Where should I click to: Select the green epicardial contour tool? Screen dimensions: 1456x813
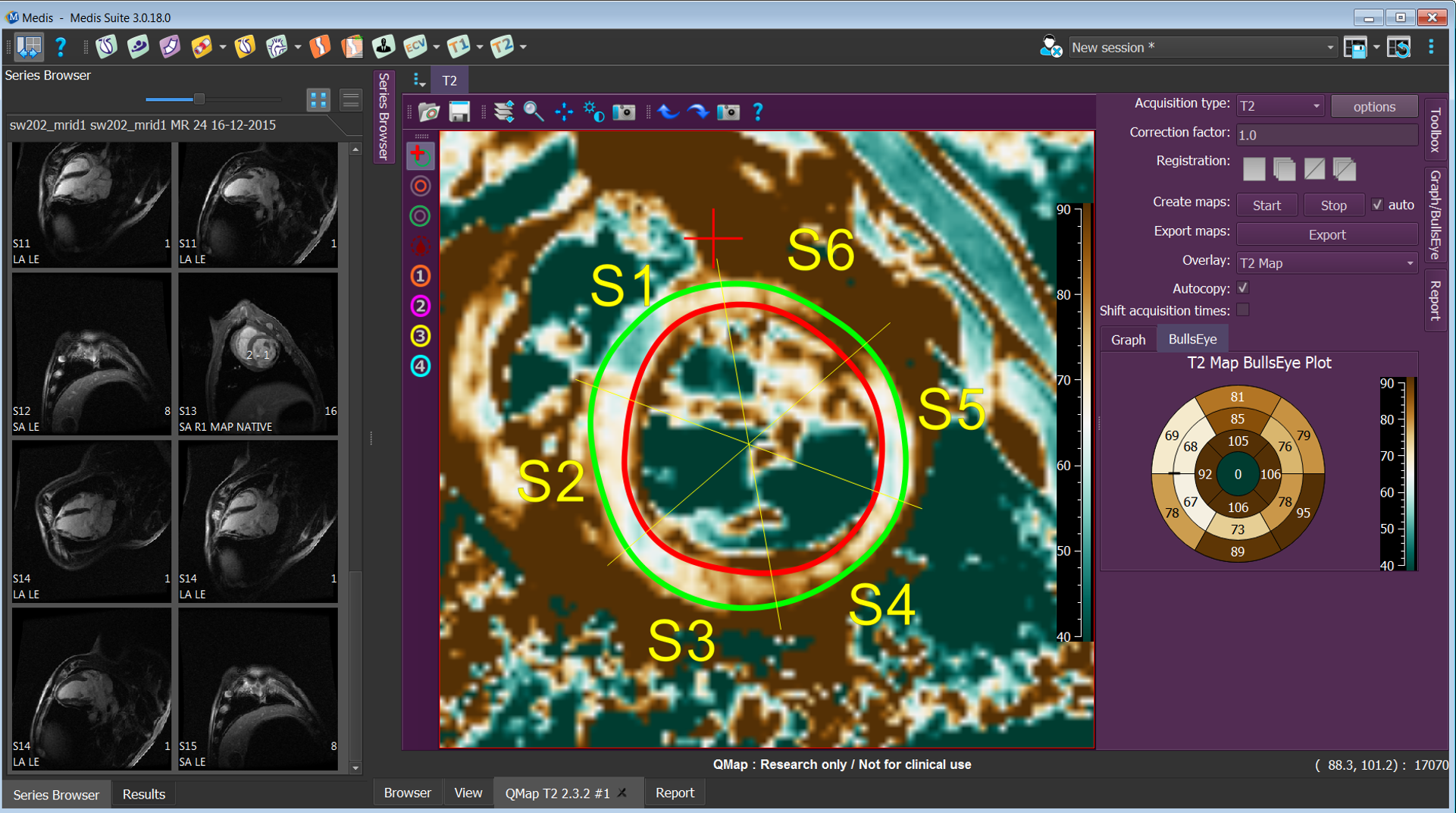tap(420, 216)
